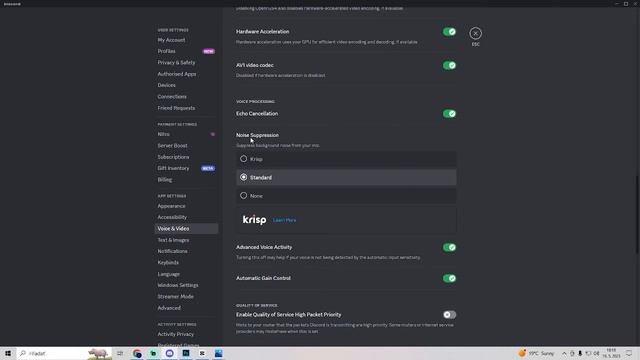Open volume control in system tray
Image resolution: width=640 pixels, height=360 pixels.
596,353
